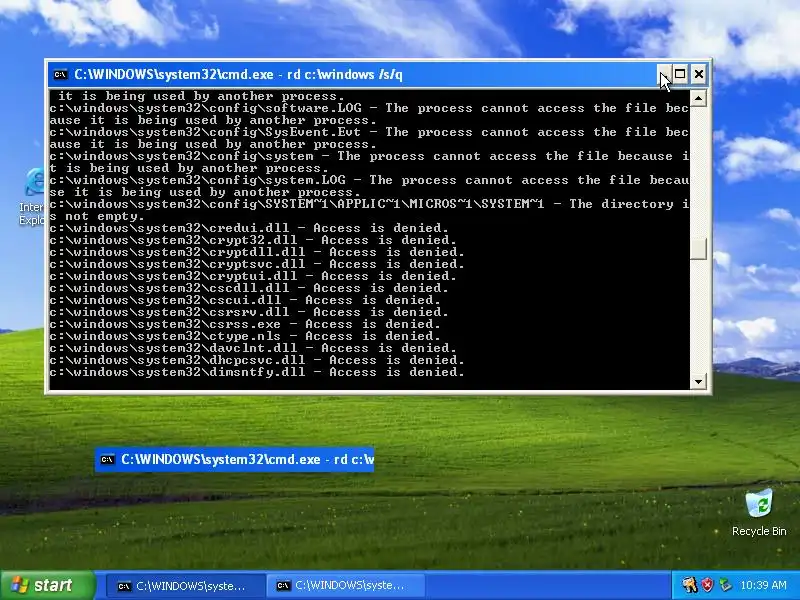Click the console line for credui.dll
This screenshot has width=800, height=600.
click(249, 228)
